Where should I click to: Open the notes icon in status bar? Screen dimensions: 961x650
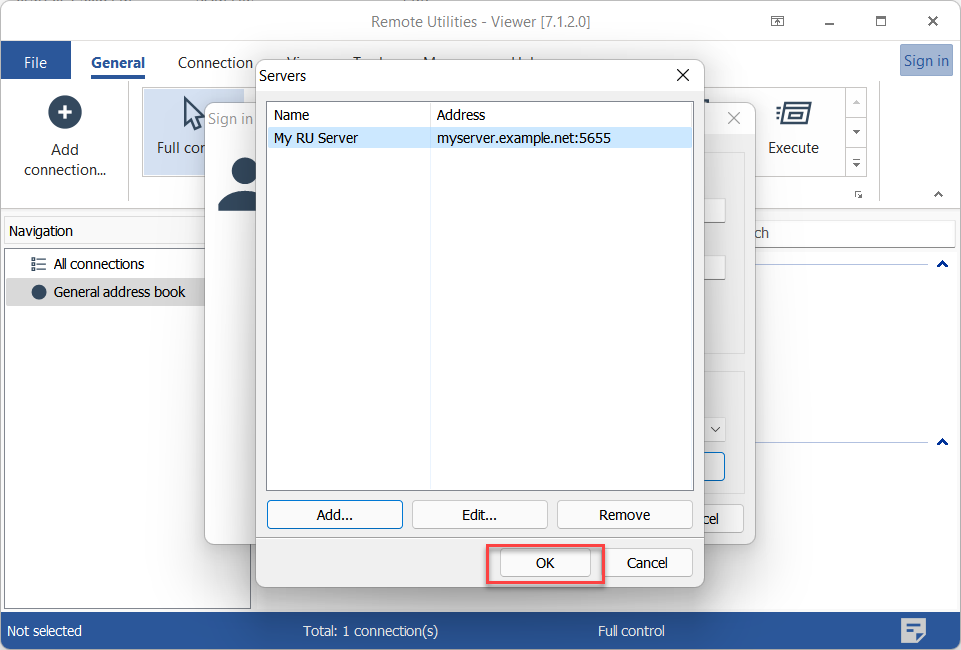coord(913,630)
